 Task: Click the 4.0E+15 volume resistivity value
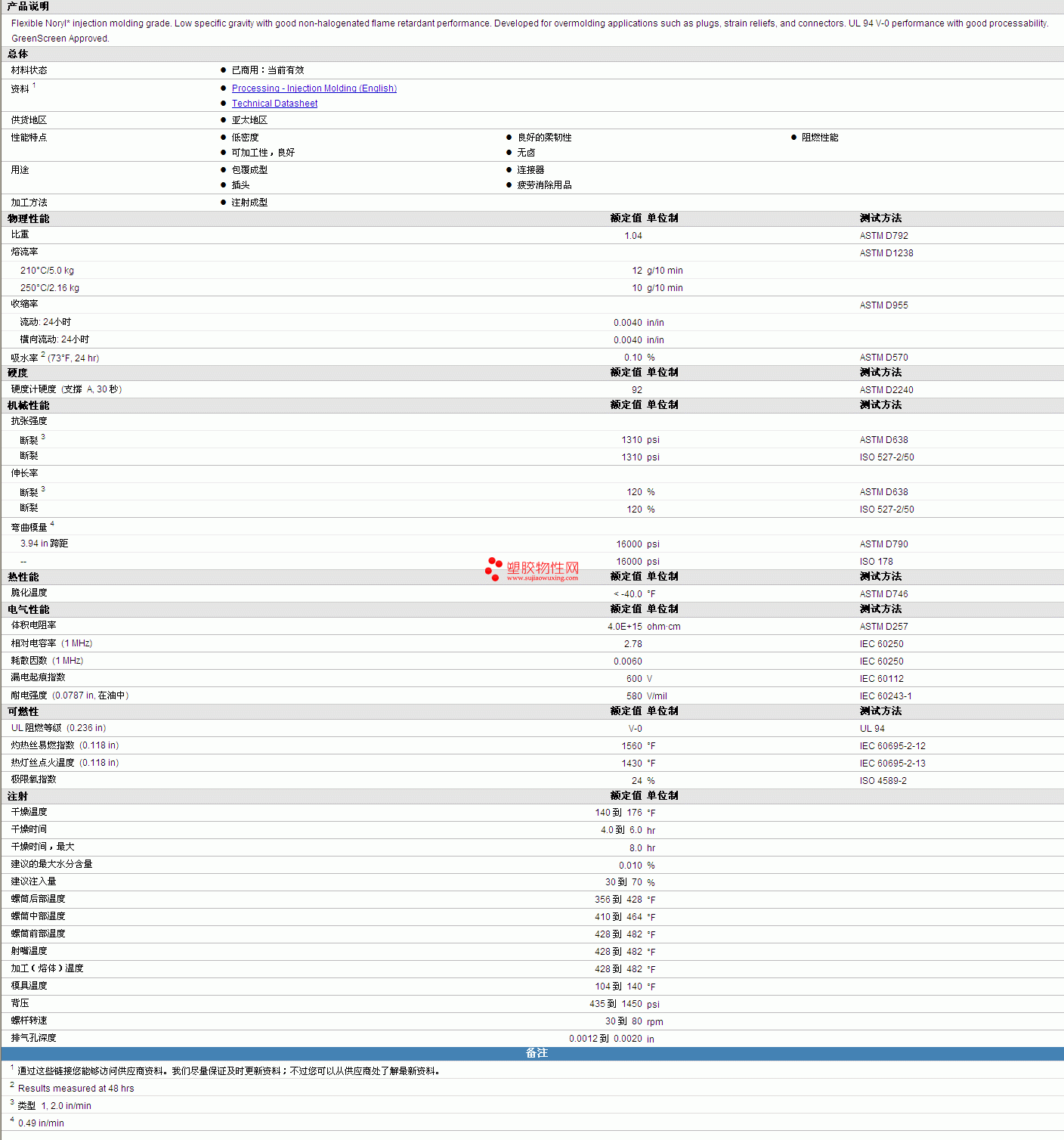(x=625, y=627)
